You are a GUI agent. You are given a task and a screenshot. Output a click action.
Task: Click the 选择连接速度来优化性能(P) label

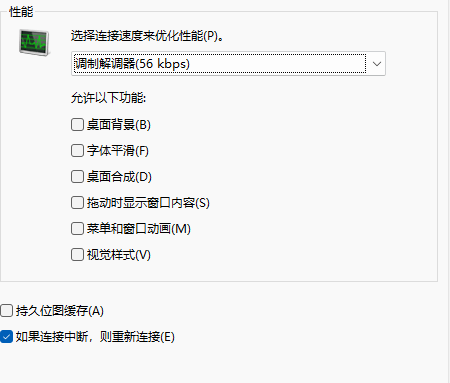(147, 36)
